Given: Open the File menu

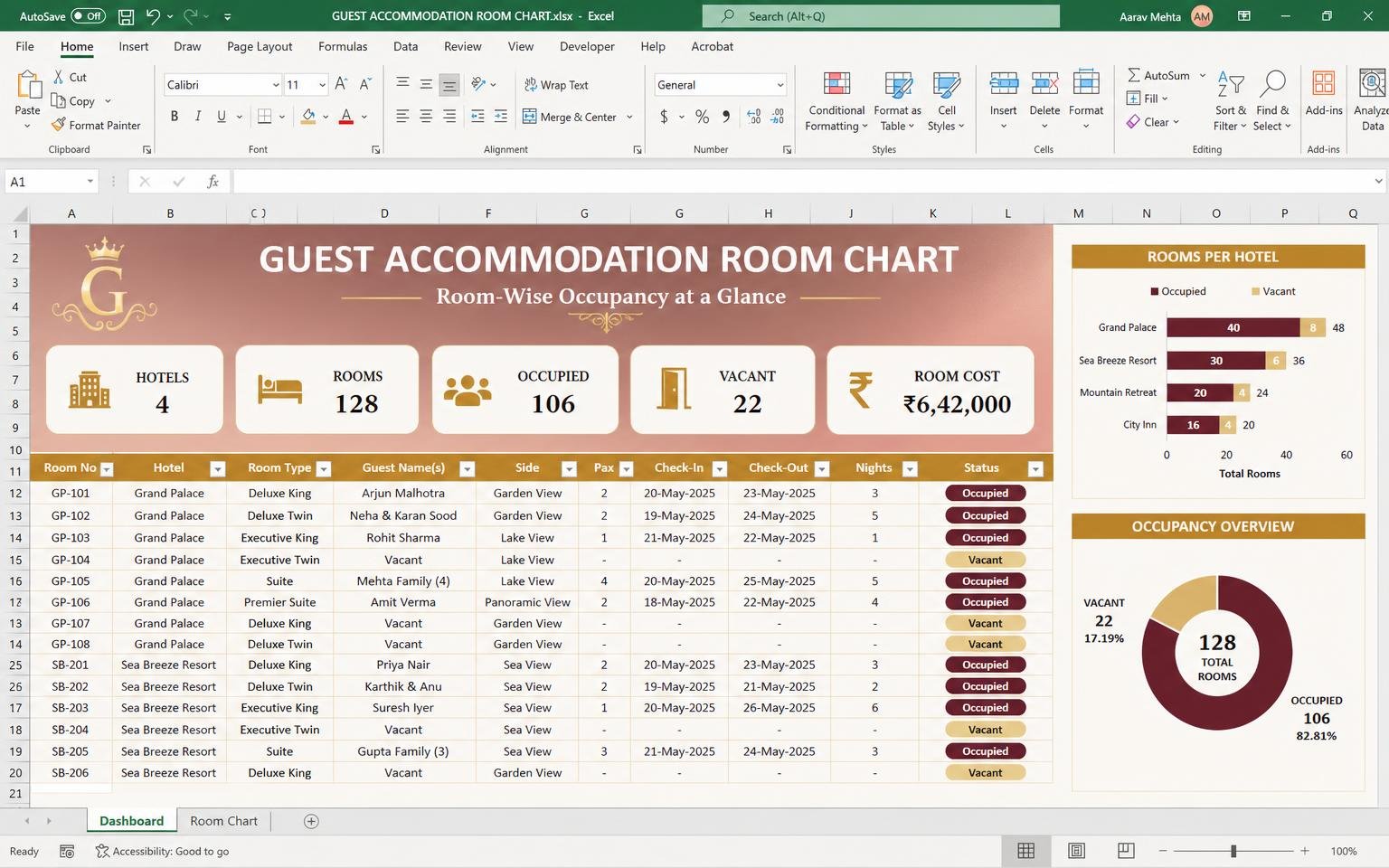Looking at the screenshot, I should (x=25, y=46).
